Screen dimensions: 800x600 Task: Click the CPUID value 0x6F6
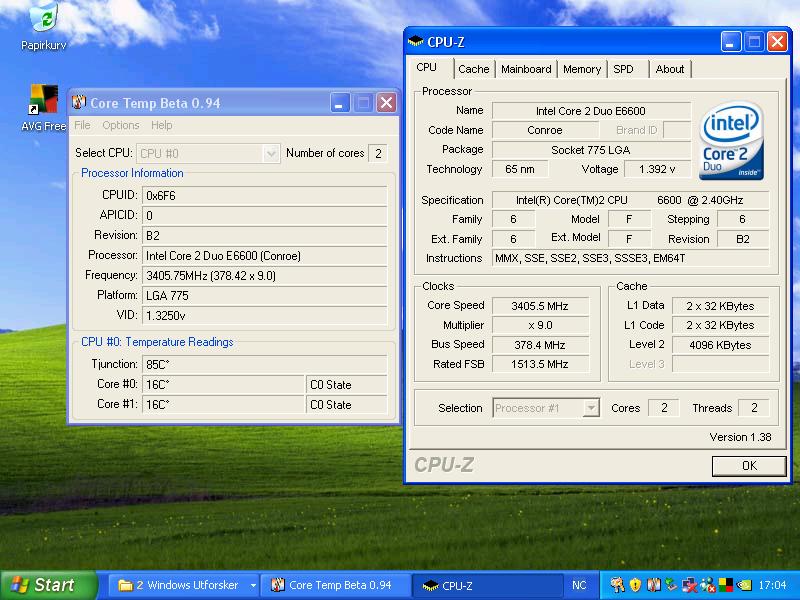pyautogui.click(x=264, y=195)
